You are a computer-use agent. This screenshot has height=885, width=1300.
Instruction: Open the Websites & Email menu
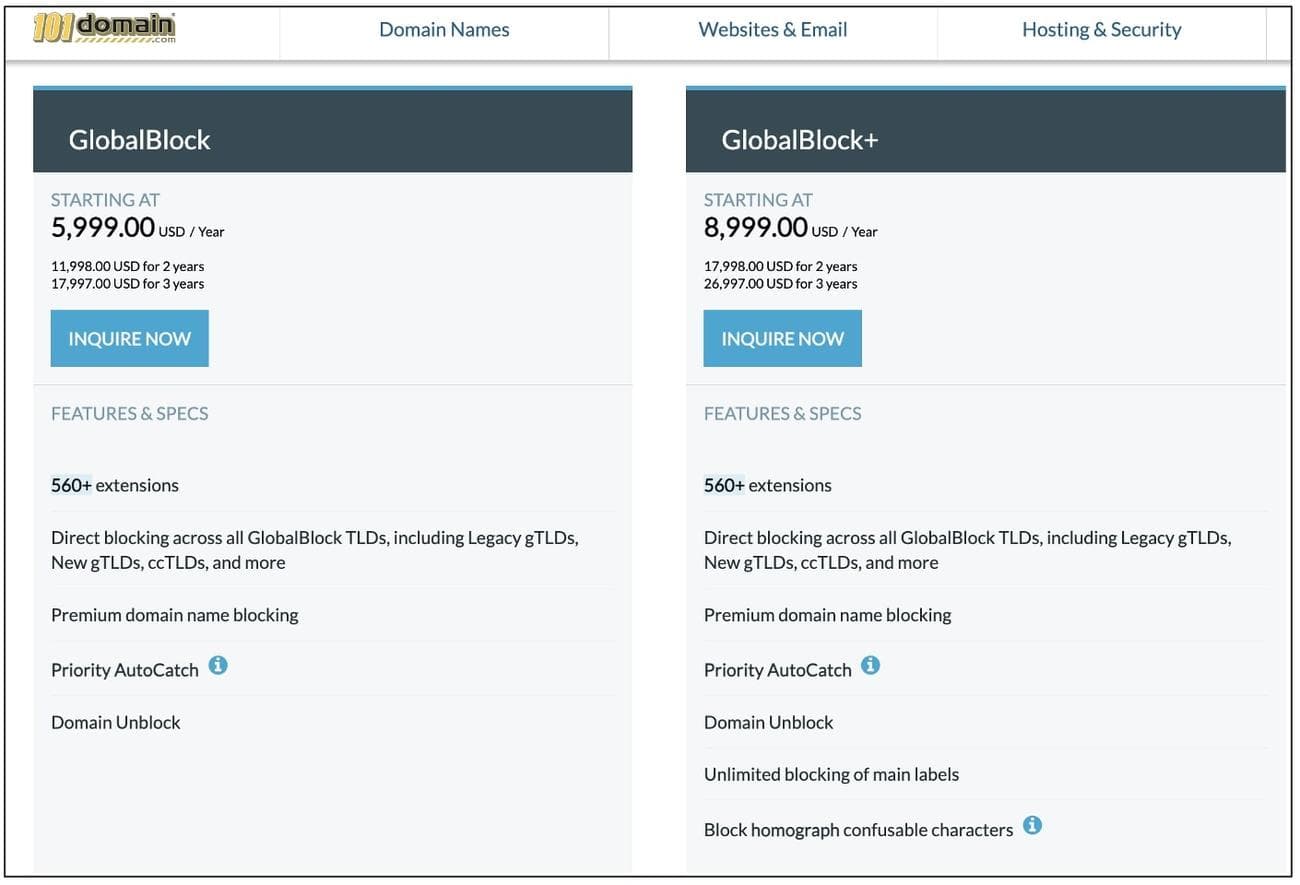click(772, 30)
